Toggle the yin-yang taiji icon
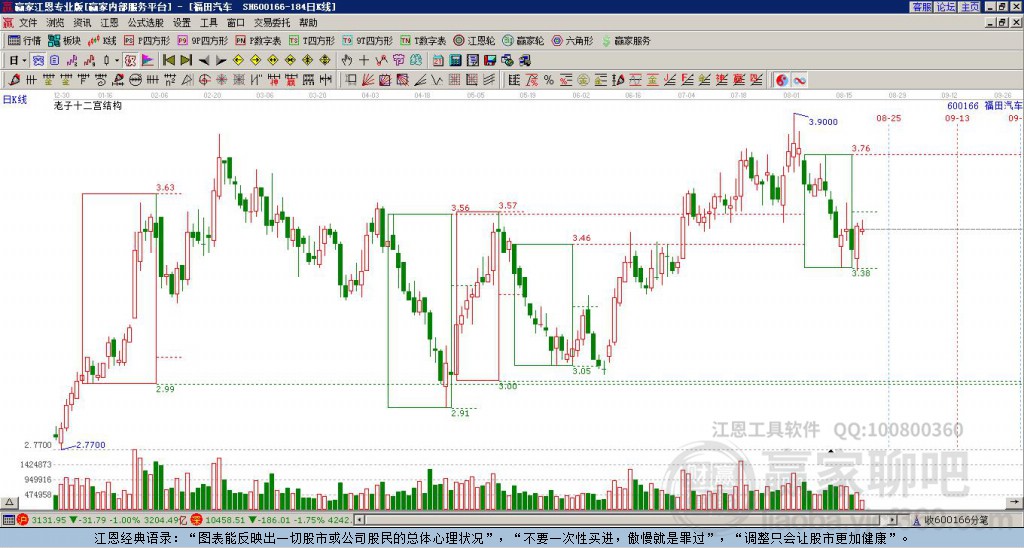1024x548 pixels. (x=782, y=80)
